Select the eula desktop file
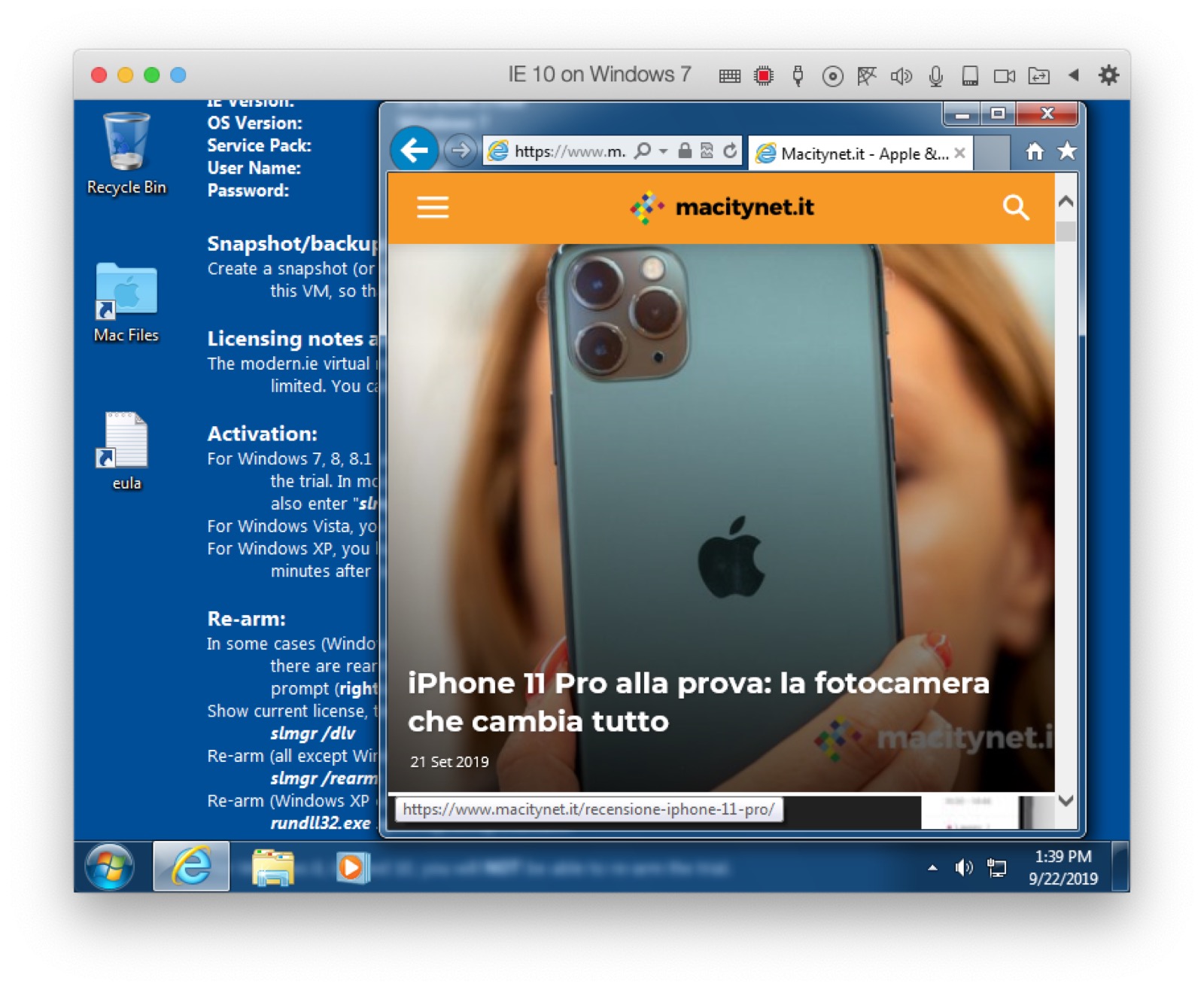 (x=126, y=452)
